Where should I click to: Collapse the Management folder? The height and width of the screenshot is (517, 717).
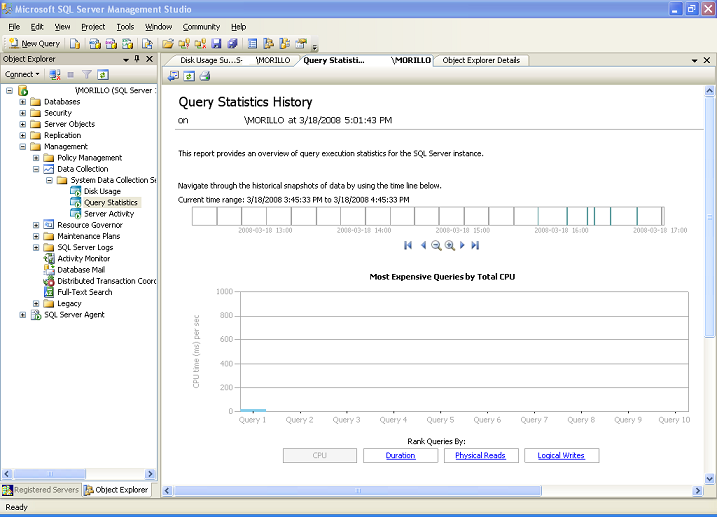23,147
